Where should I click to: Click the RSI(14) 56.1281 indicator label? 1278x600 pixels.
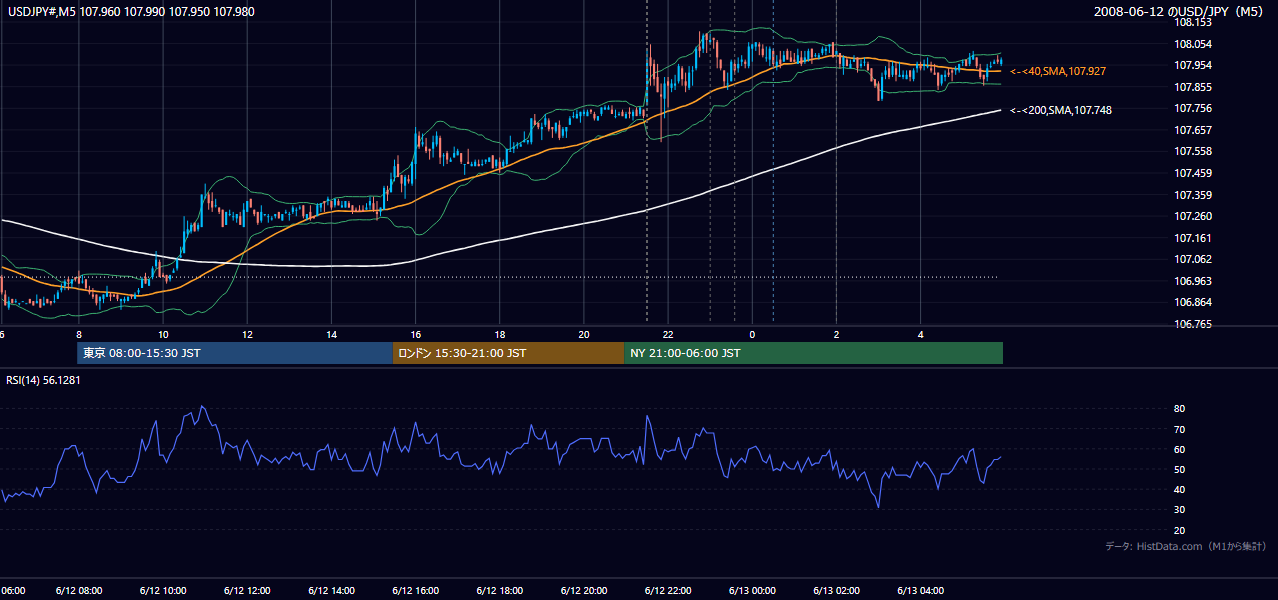coord(43,380)
